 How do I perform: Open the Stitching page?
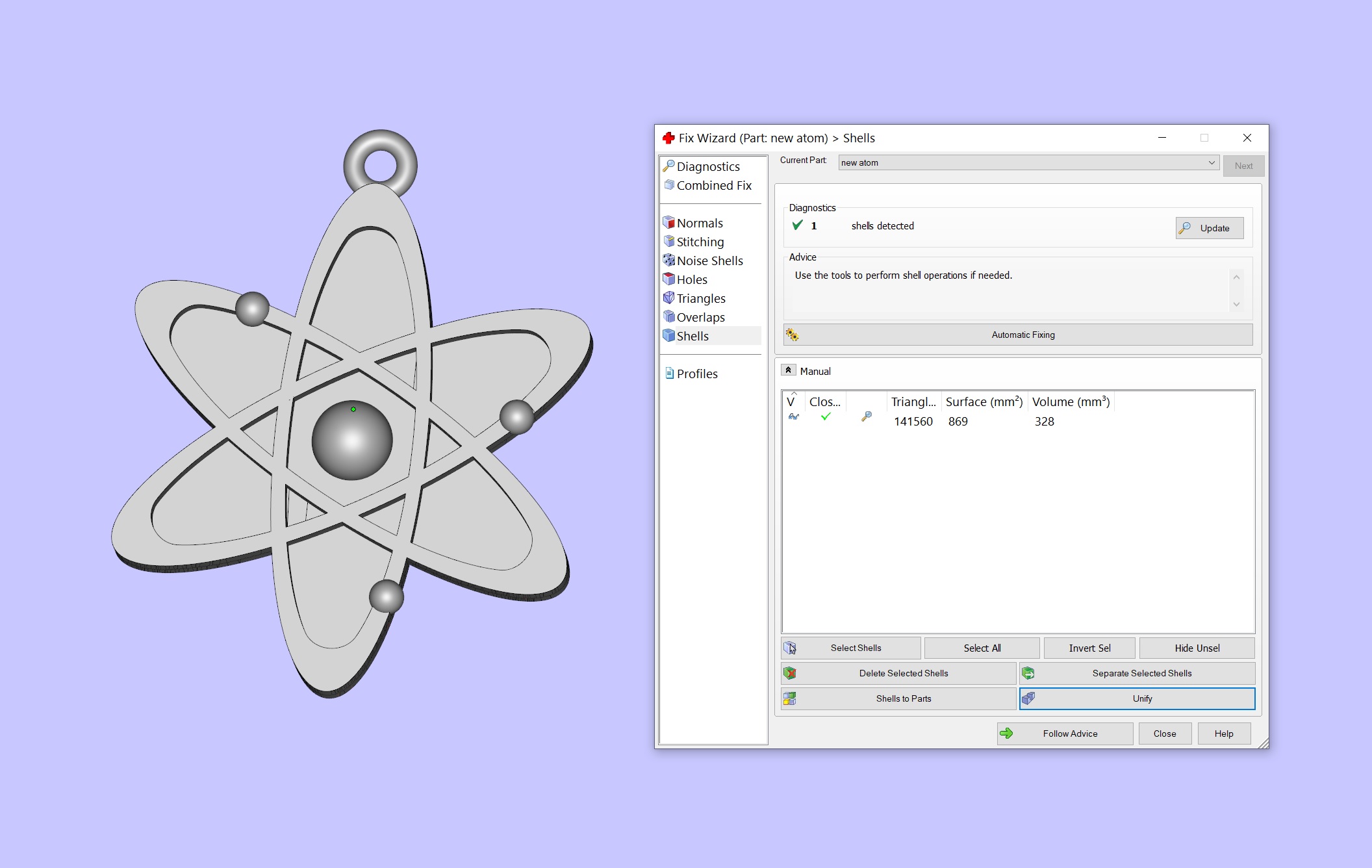700,242
